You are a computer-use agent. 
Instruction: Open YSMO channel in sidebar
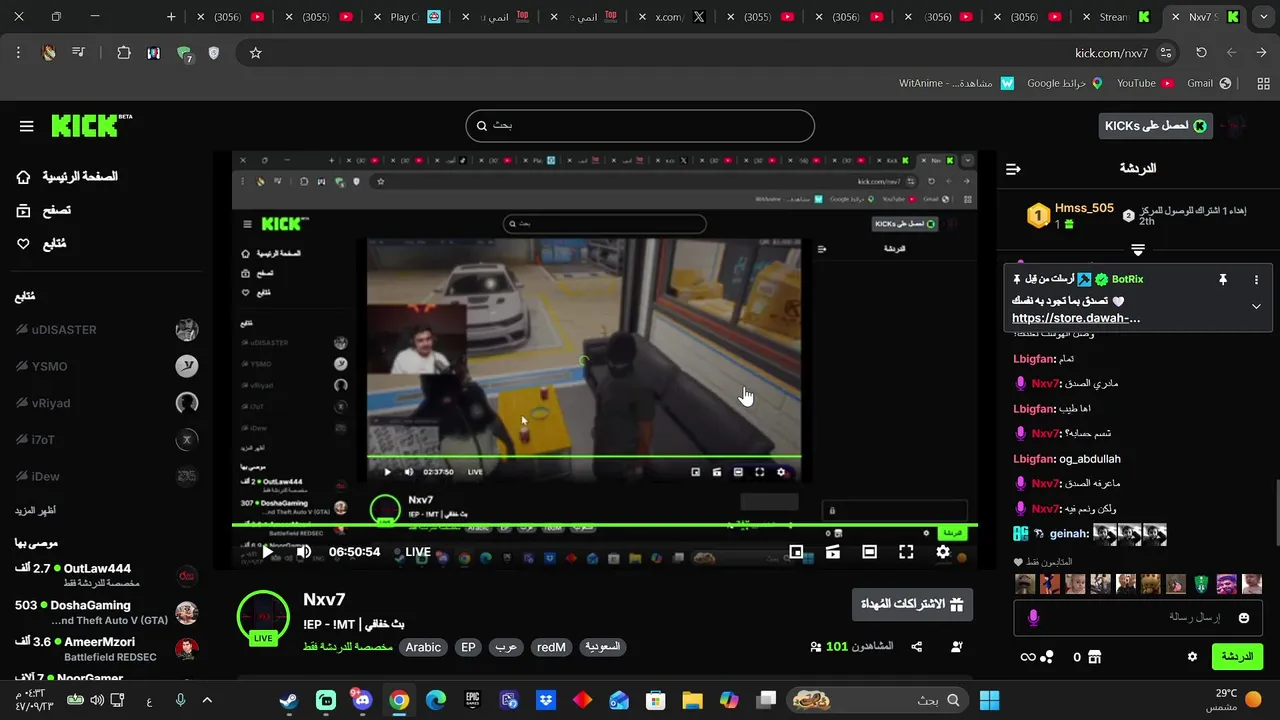click(x=106, y=367)
